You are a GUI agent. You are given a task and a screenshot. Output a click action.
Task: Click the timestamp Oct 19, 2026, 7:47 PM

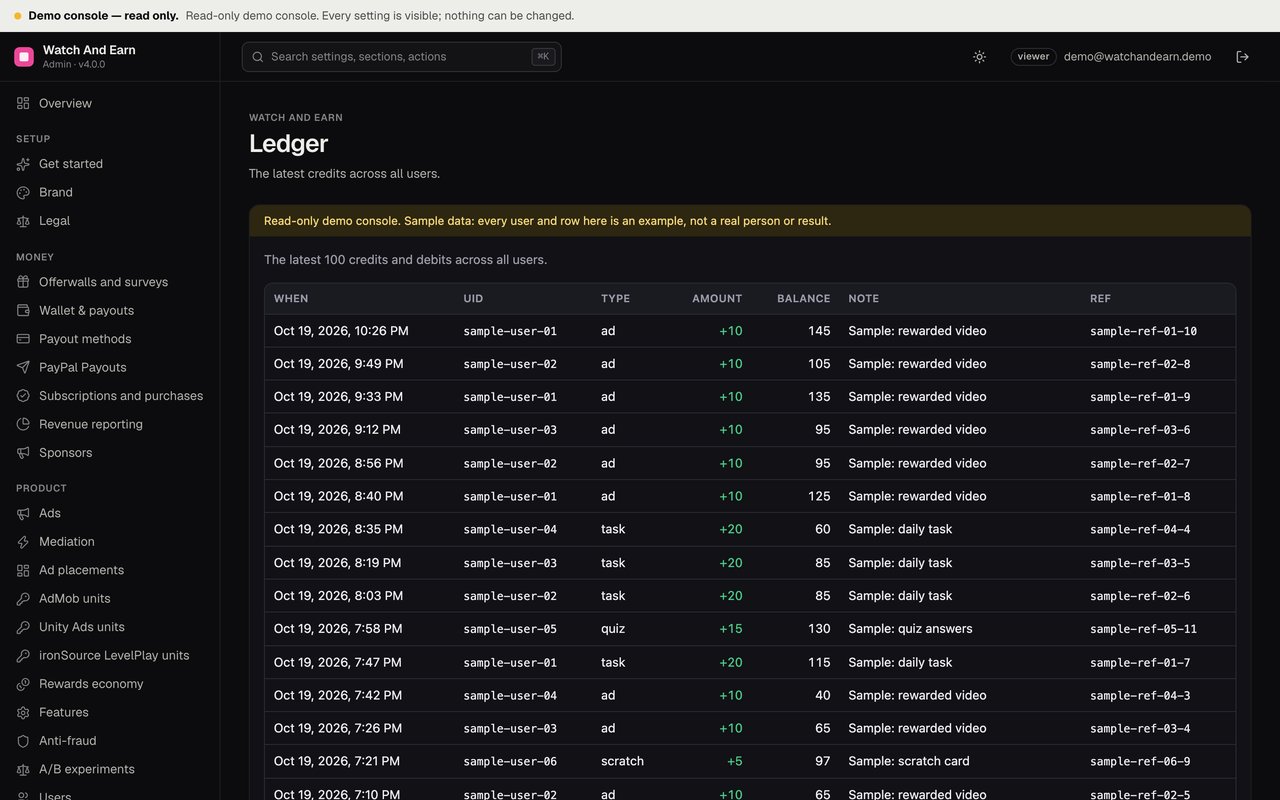(x=338, y=663)
